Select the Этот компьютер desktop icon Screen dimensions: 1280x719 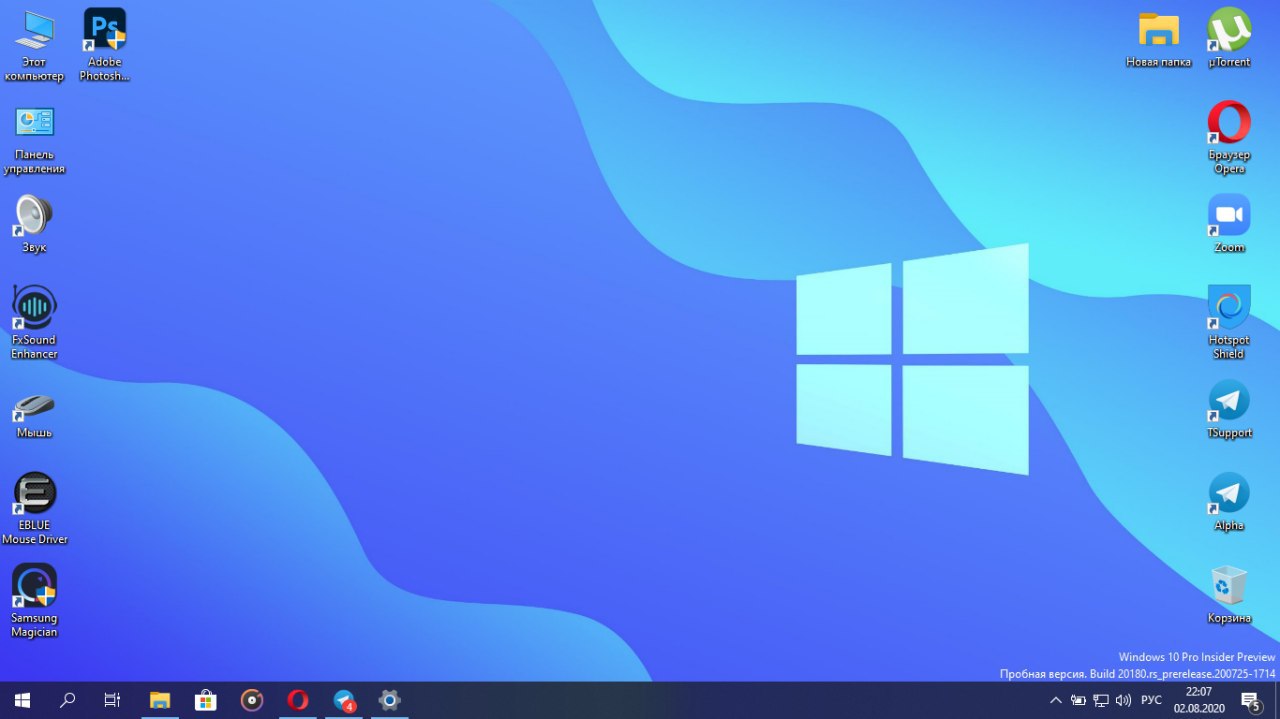pos(34,45)
